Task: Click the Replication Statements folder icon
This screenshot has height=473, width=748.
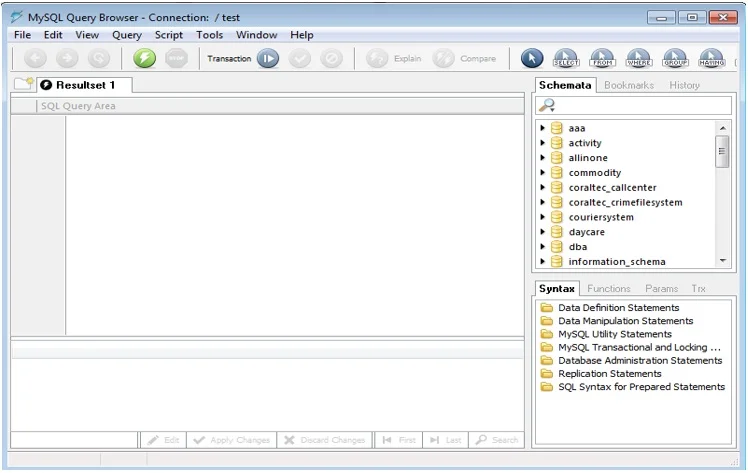Action: 547,373
